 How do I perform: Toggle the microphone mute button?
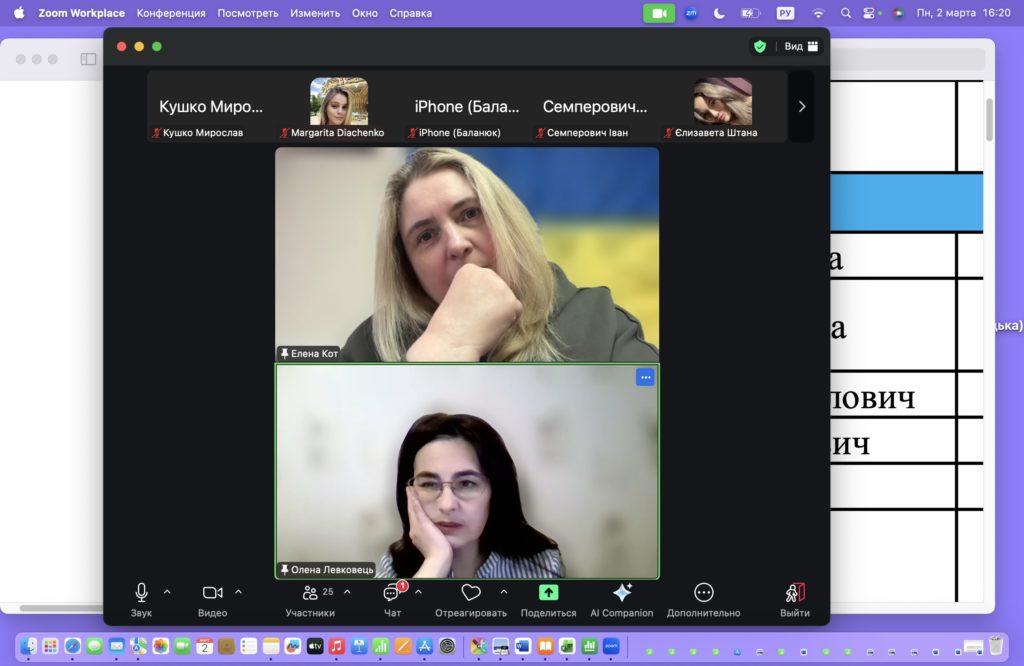[141, 593]
